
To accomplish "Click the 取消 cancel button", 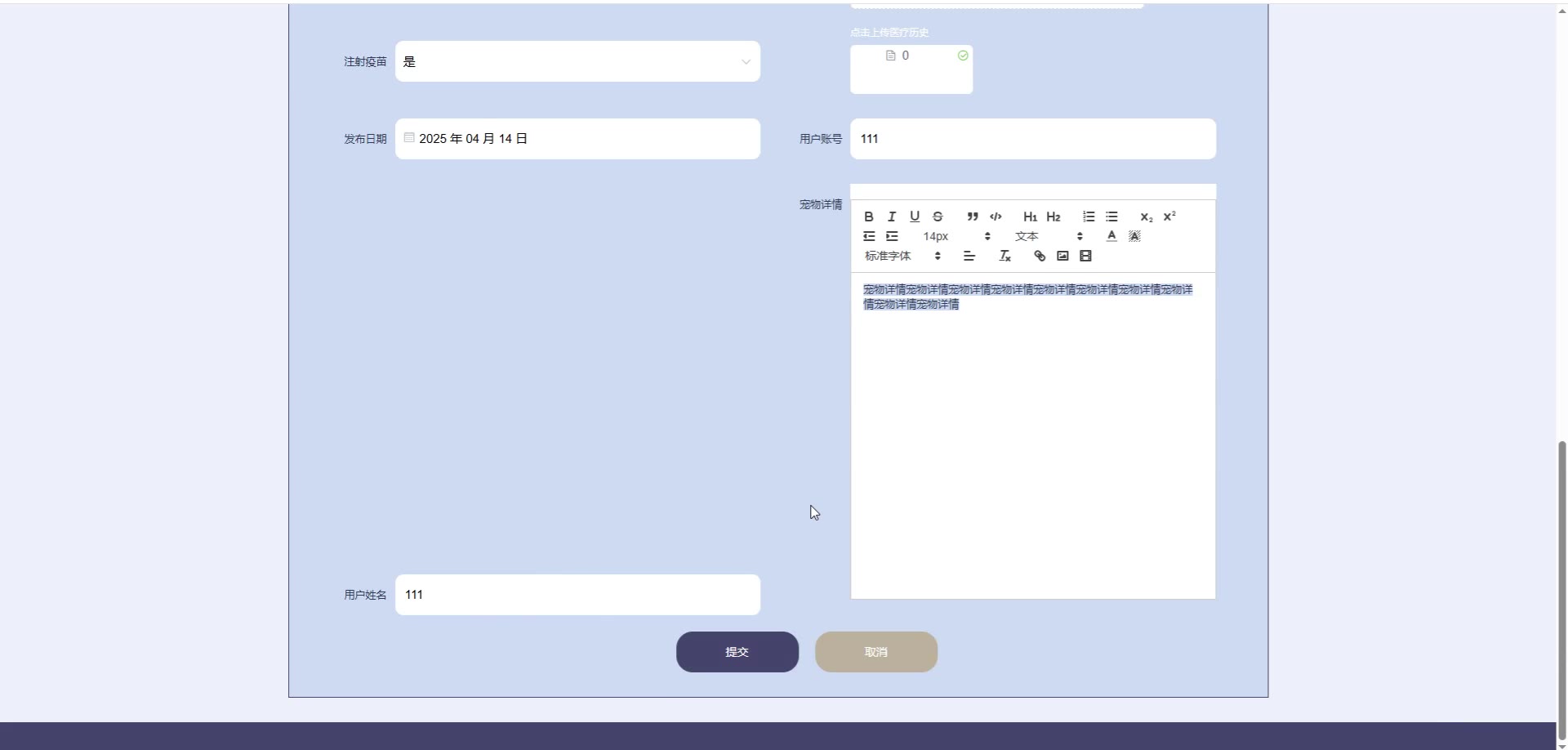I will point(876,652).
